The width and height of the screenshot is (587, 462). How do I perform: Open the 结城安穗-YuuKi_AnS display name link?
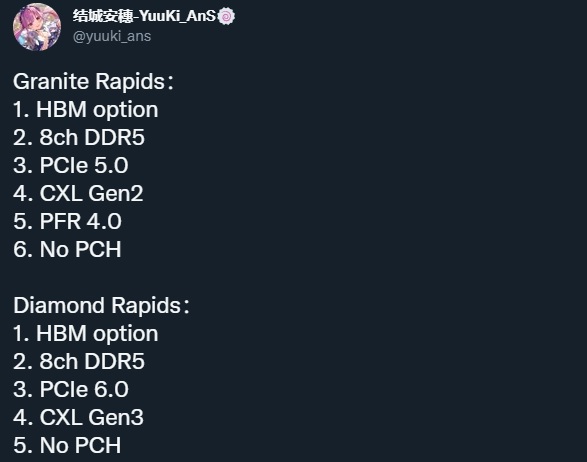[x=145, y=16]
